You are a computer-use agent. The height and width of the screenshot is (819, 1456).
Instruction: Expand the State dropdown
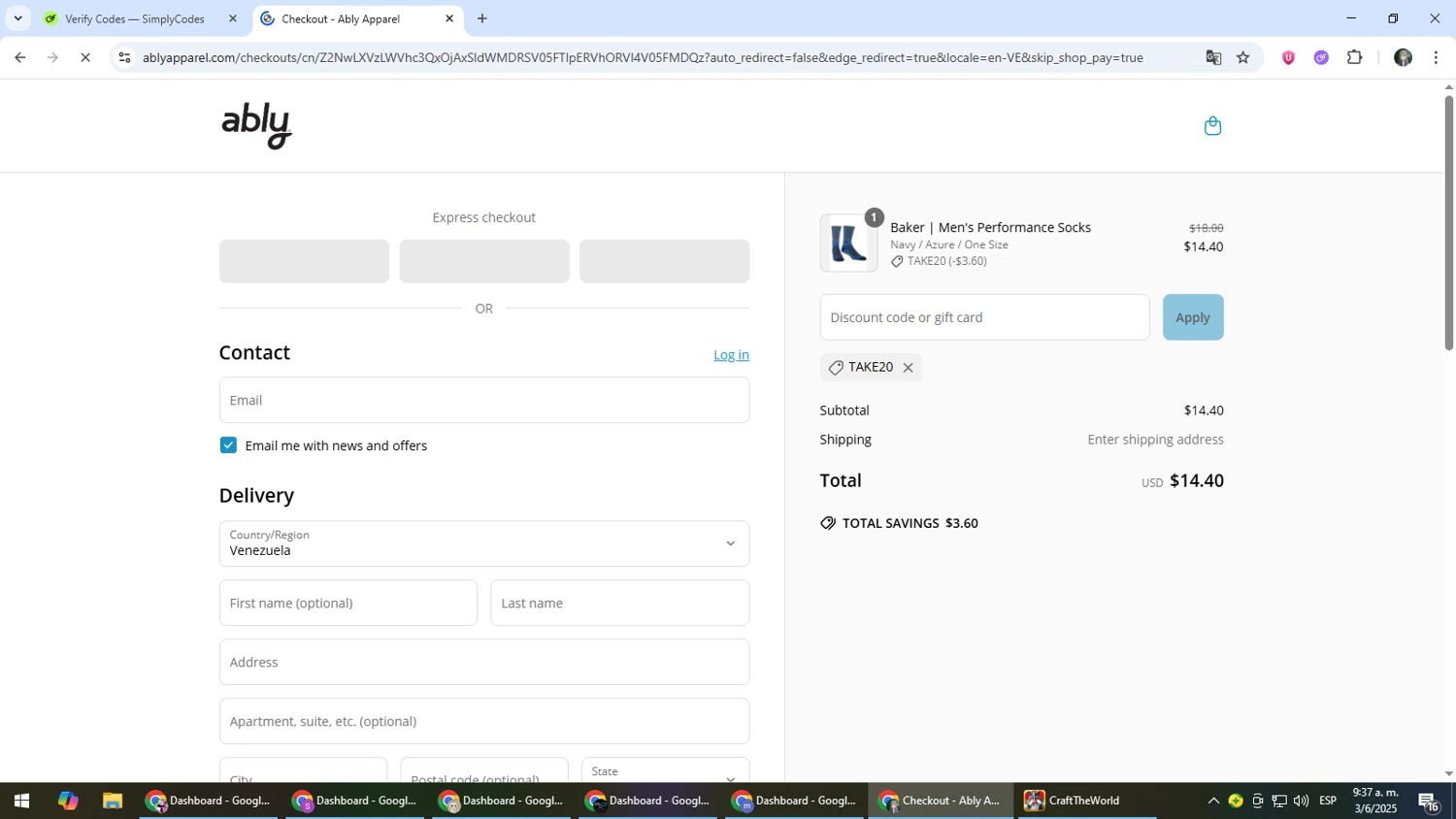(665, 770)
